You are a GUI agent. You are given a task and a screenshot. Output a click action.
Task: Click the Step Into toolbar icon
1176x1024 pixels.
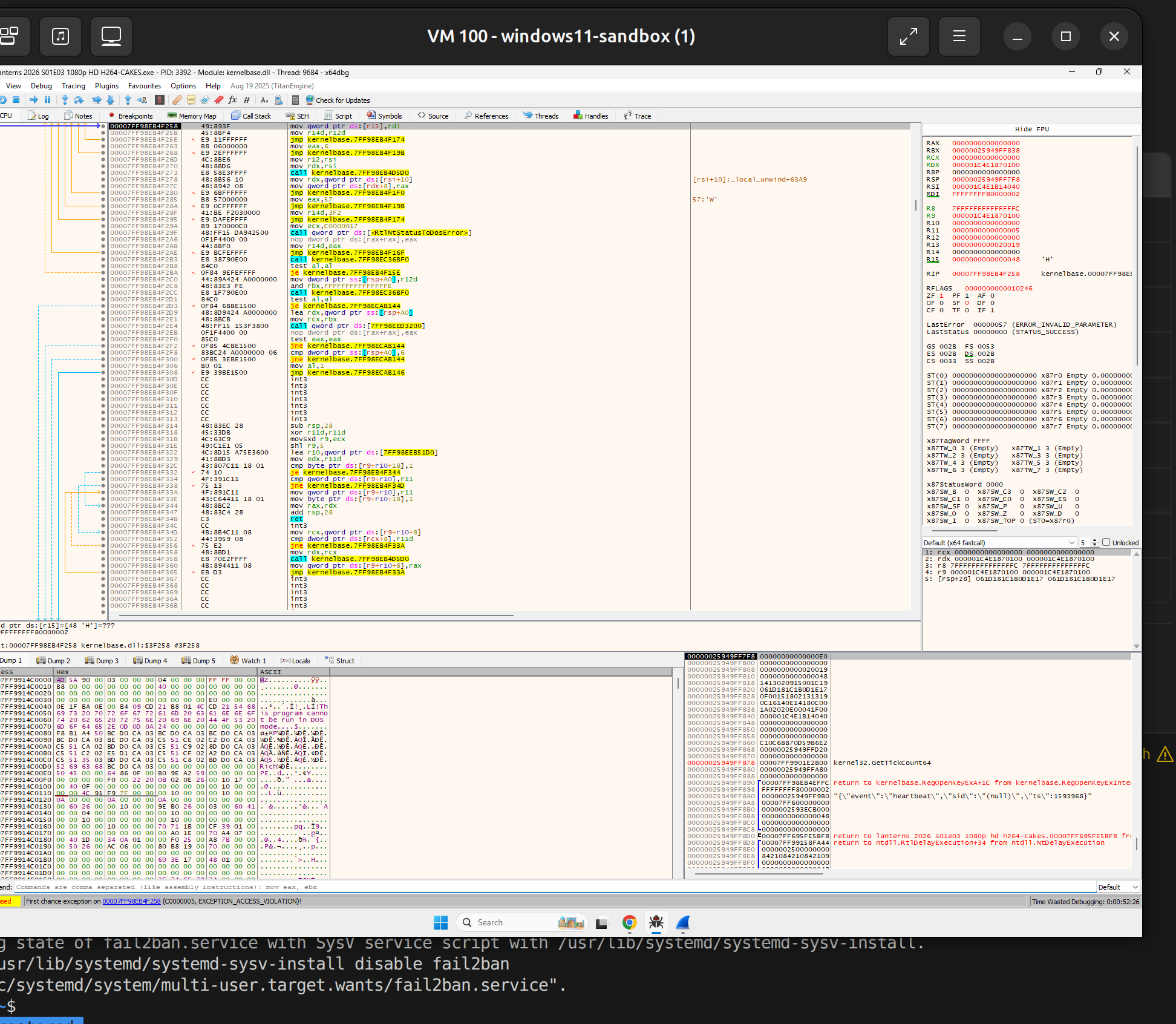click(65, 100)
